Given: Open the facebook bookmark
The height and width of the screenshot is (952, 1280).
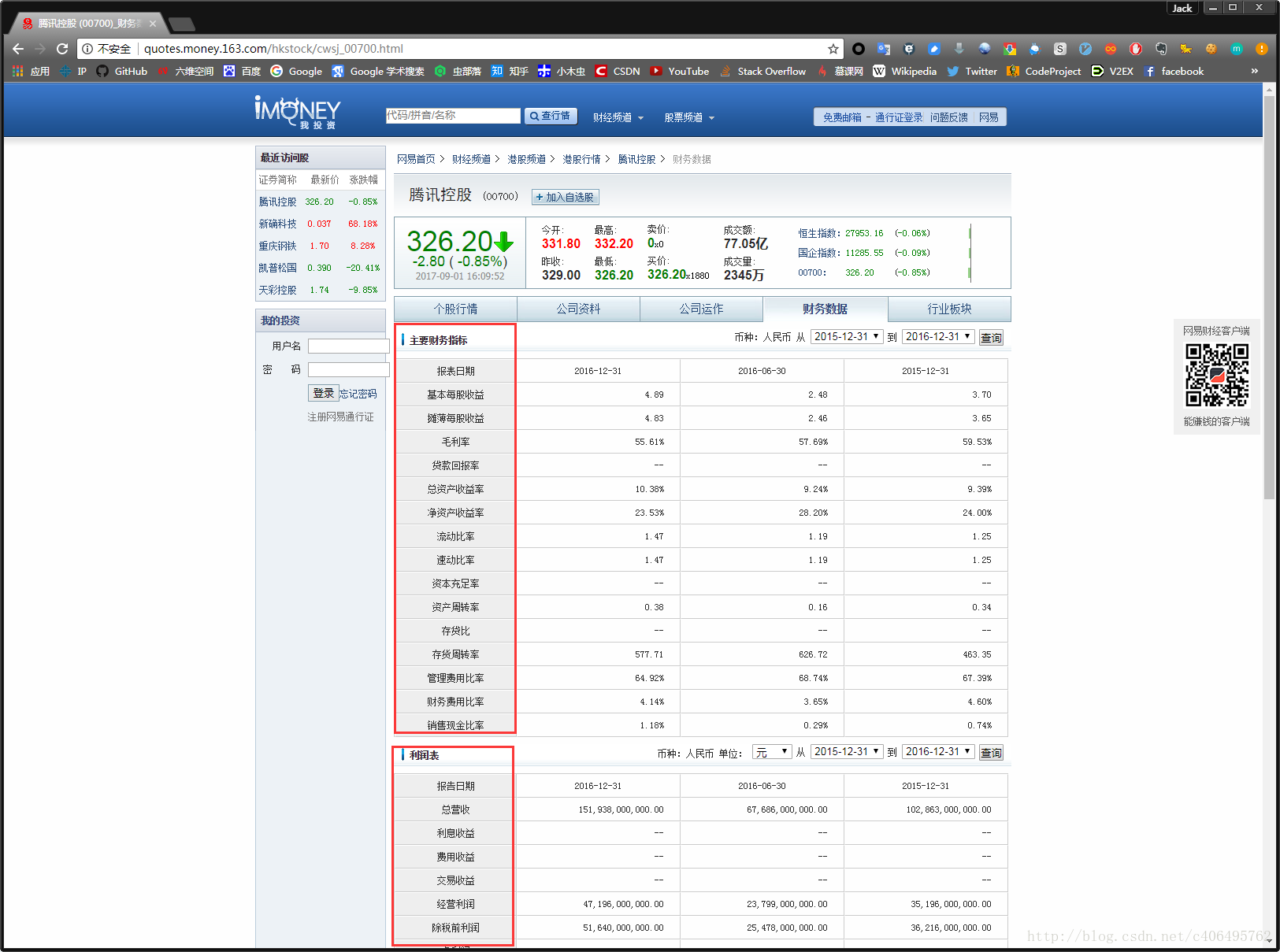Looking at the screenshot, I should [x=1174, y=71].
